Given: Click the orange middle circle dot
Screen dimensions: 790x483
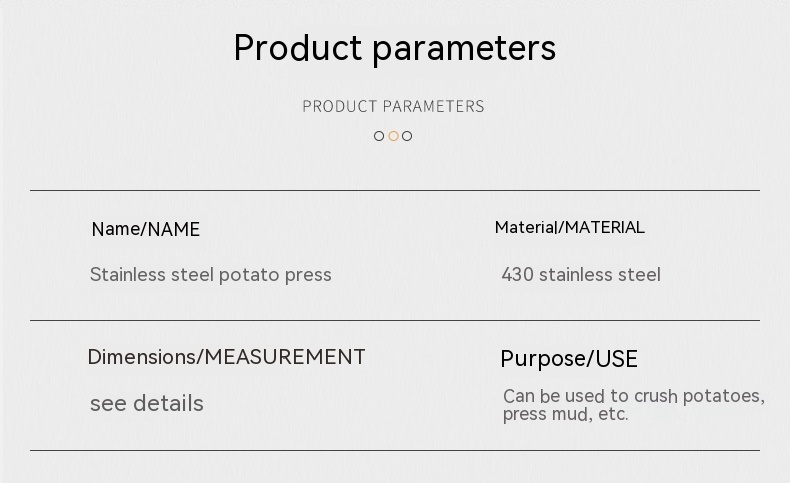Looking at the screenshot, I should point(393,136).
